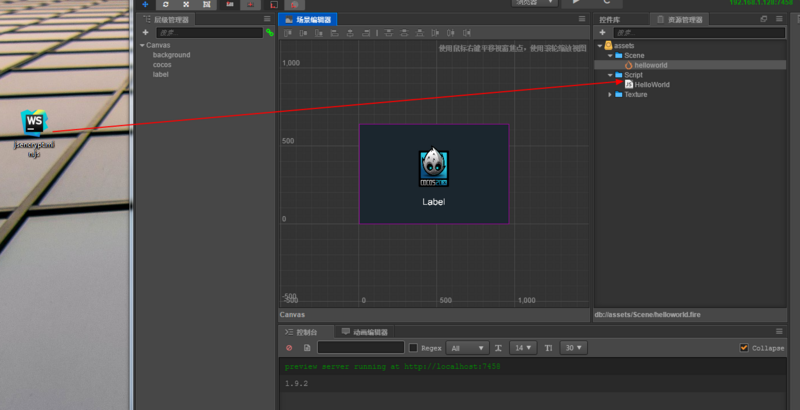Image resolution: width=800 pixels, height=410 pixels.
Task: Focus the console filter input field
Action: (x=361, y=348)
